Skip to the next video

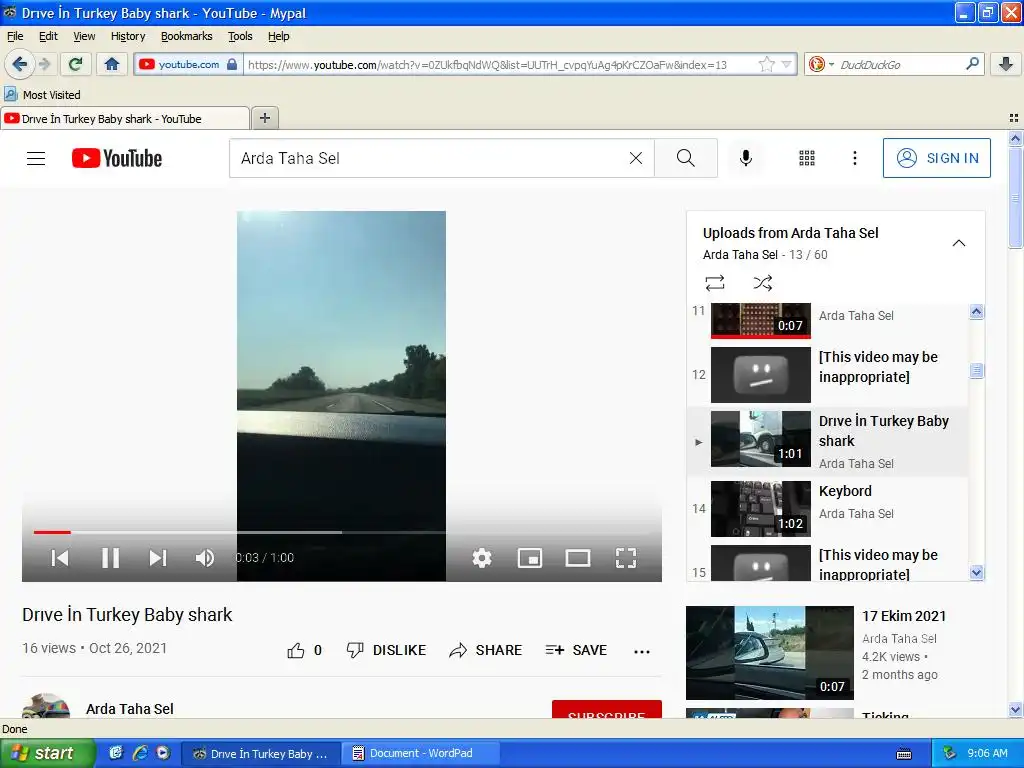coord(157,558)
